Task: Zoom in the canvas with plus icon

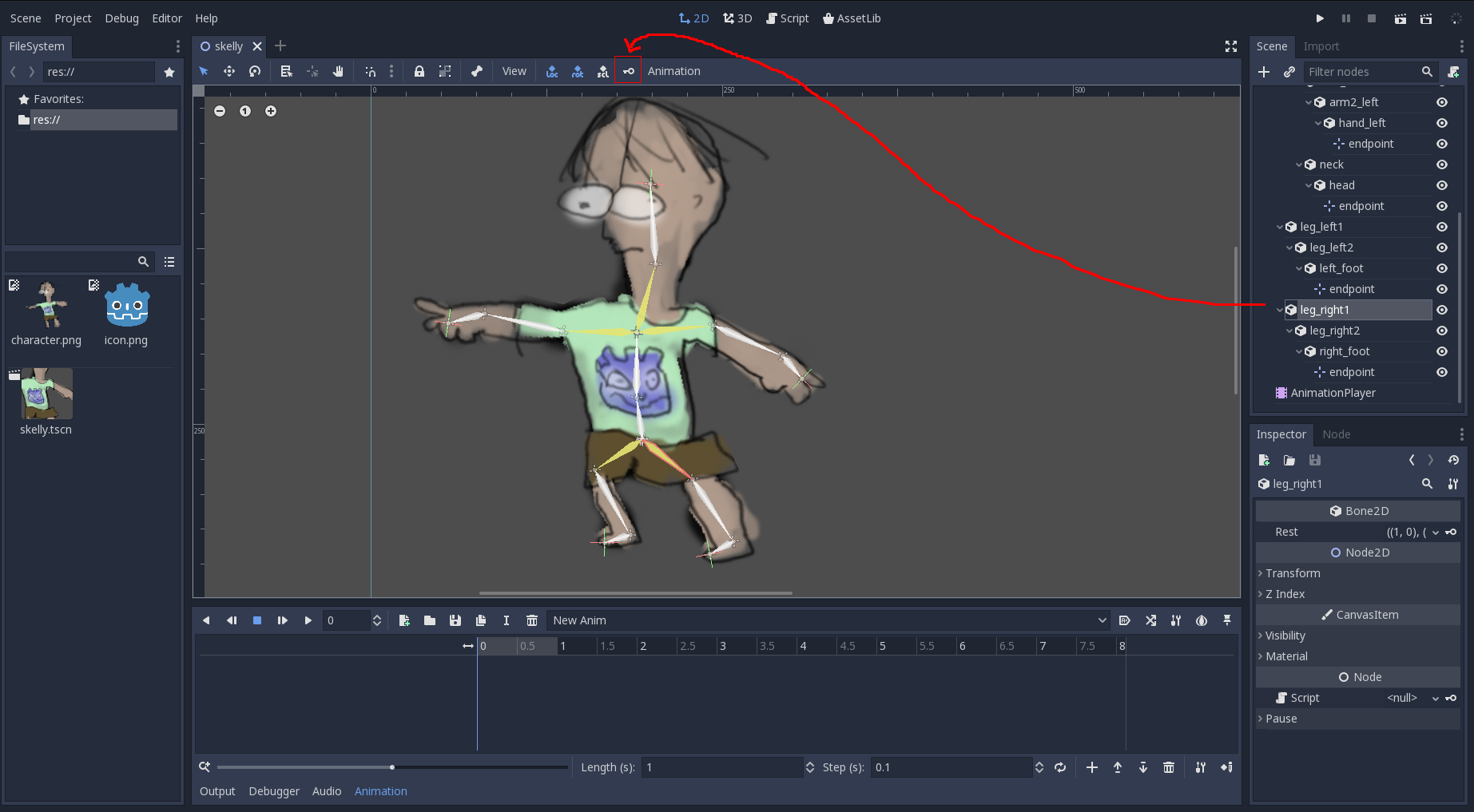Action: [271, 111]
